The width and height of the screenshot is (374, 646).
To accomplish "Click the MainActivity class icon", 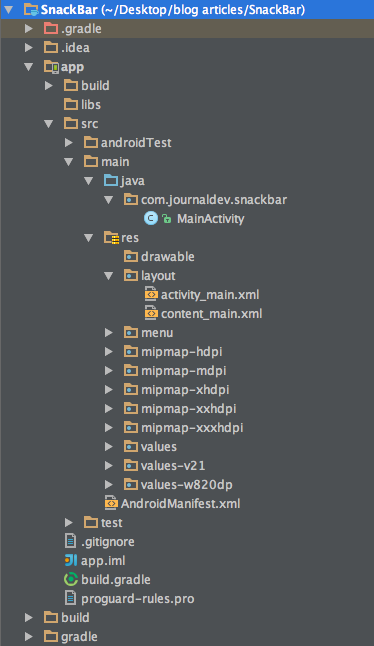I will point(151,218).
